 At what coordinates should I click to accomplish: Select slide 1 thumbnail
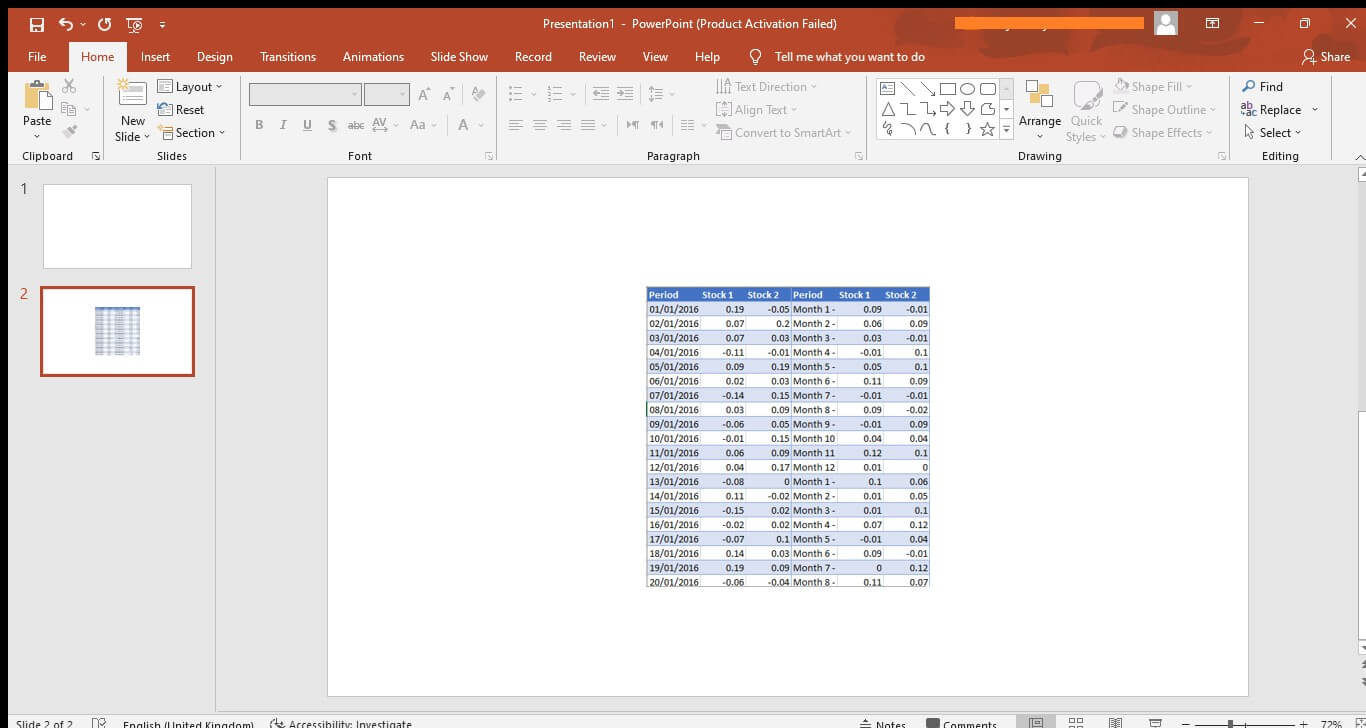pyautogui.click(x=117, y=226)
